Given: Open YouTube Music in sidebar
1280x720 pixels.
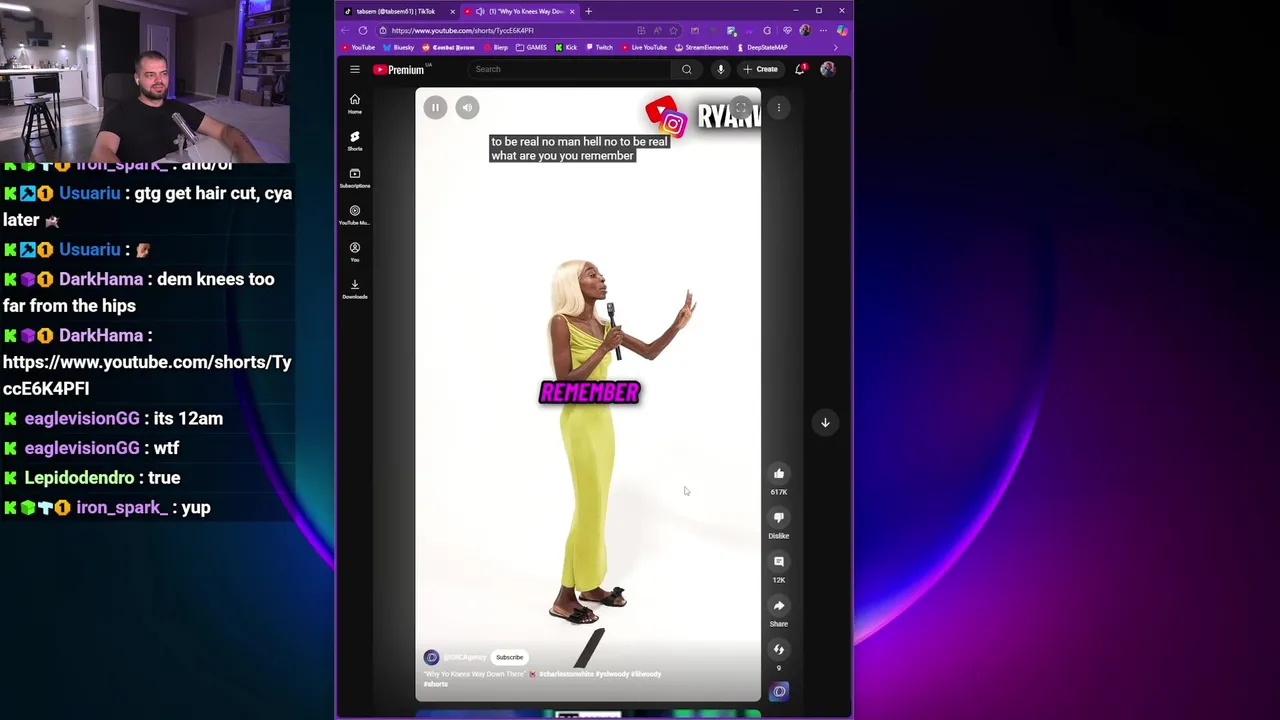Looking at the screenshot, I should coord(355,214).
